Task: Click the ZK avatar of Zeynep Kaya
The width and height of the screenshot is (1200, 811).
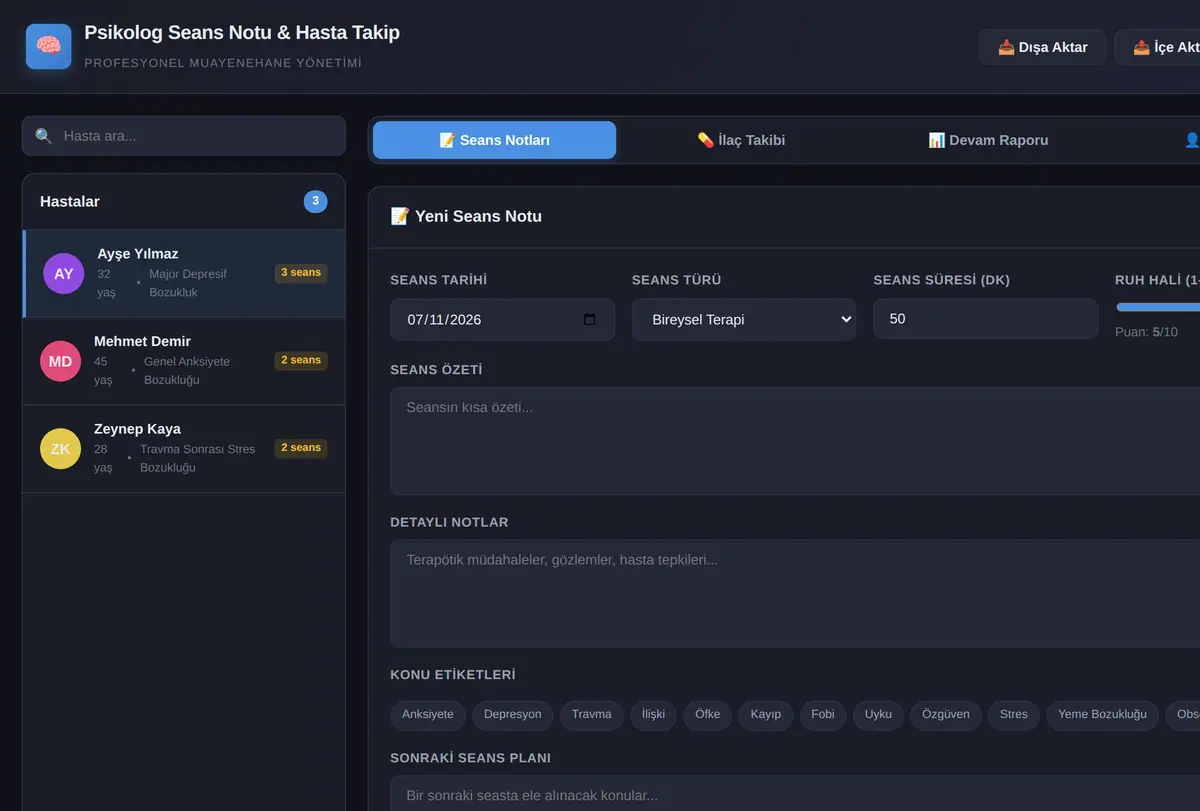Action: 61,449
